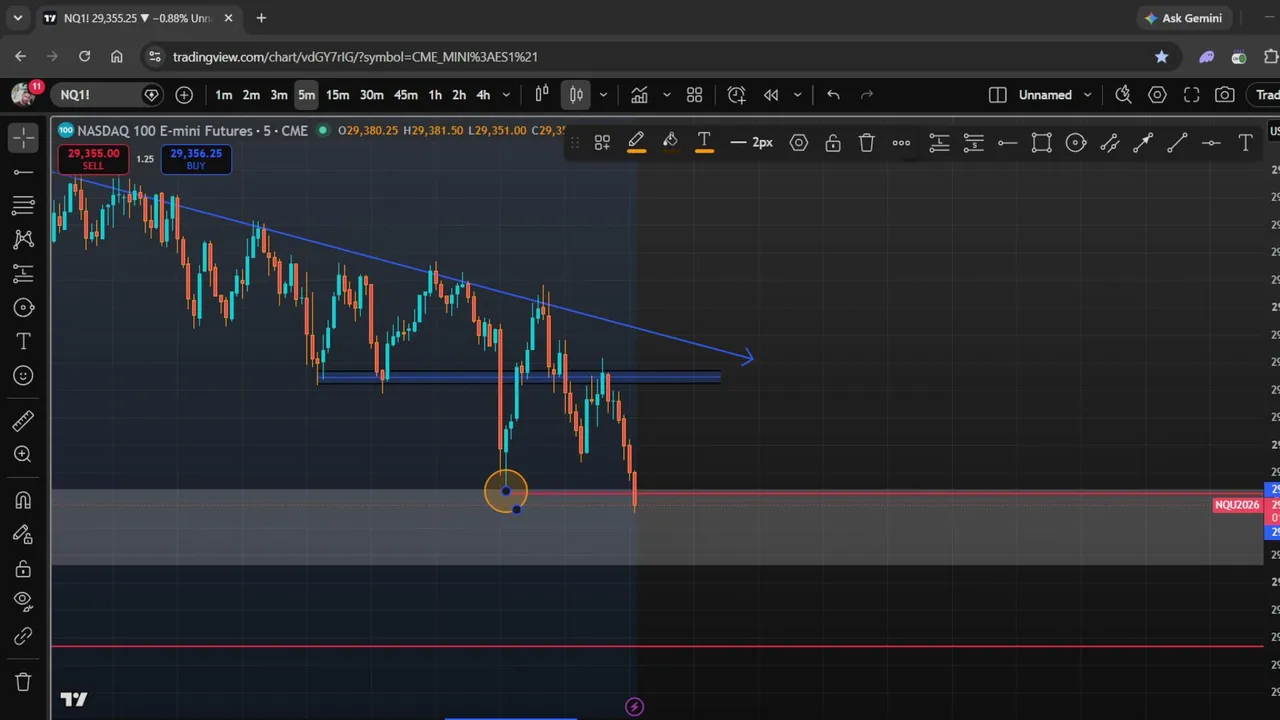Image resolution: width=1280 pixels, height=720 pixels.
Task: Select the rectangle shape tool in the floating toolbar
Action: point(1041,143)
